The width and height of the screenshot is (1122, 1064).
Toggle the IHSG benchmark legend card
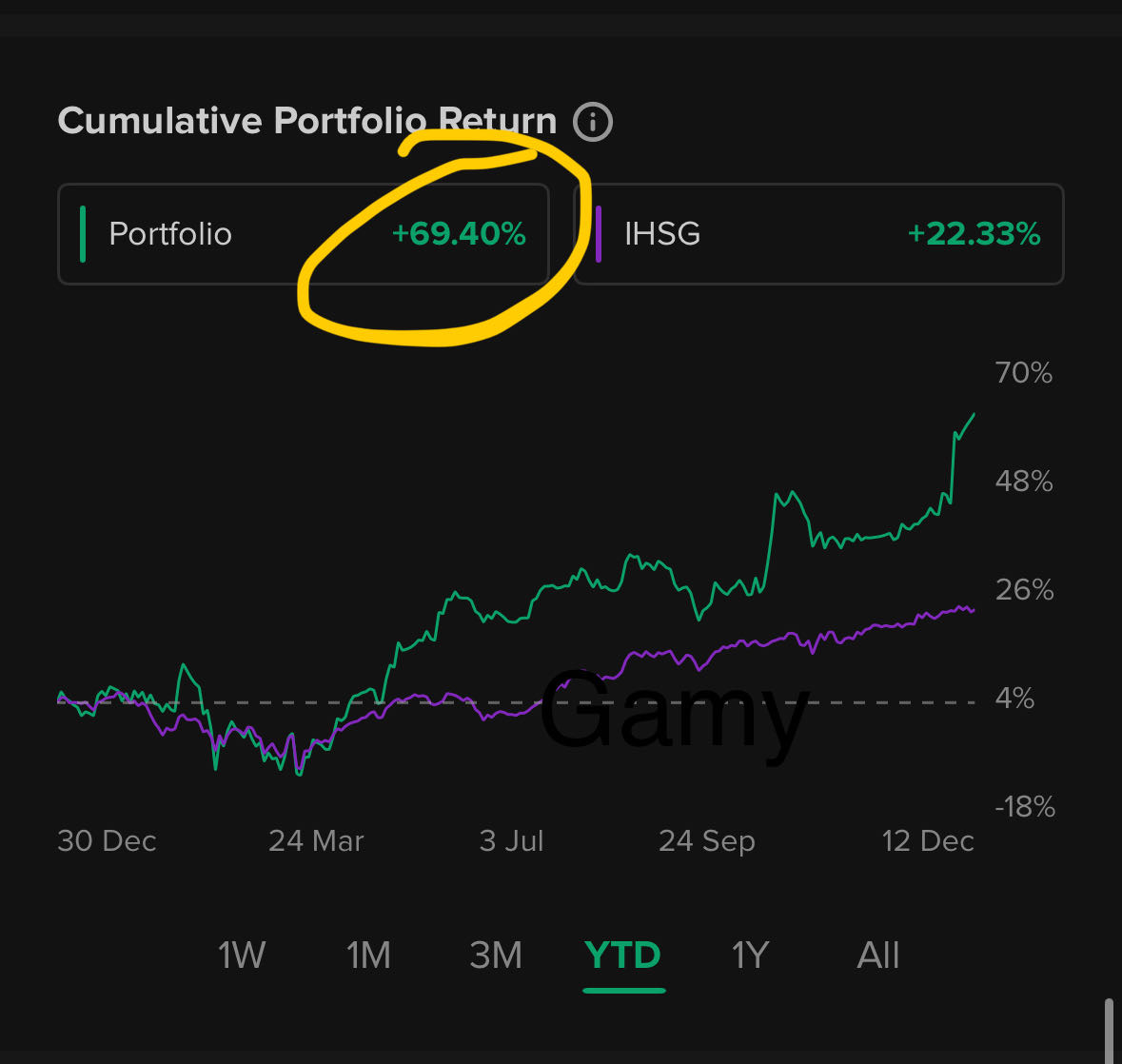click(818, 234)
